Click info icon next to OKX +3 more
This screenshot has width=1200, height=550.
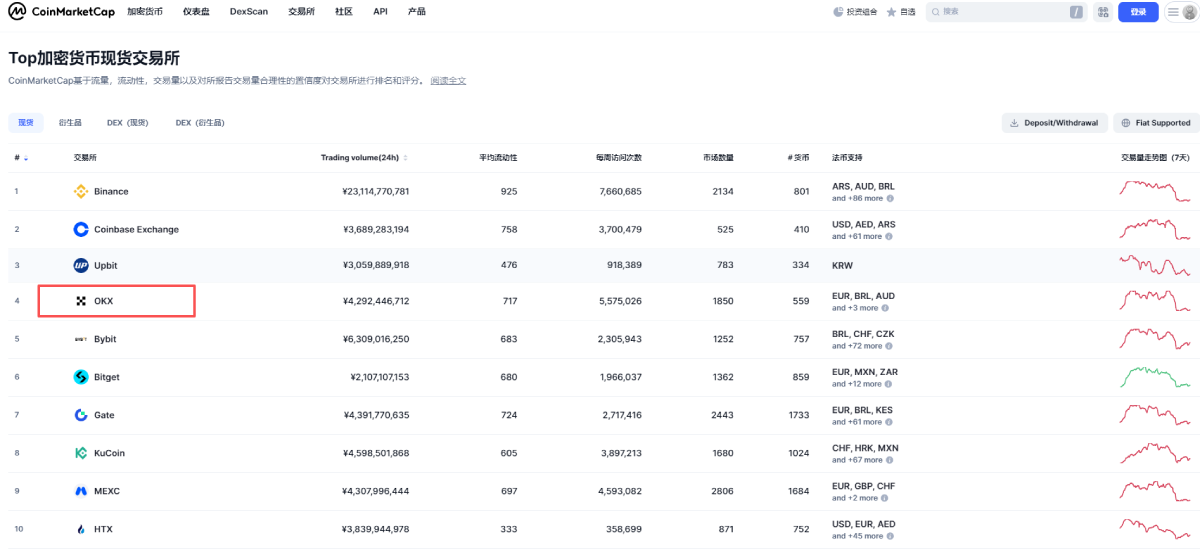(886, 308)
